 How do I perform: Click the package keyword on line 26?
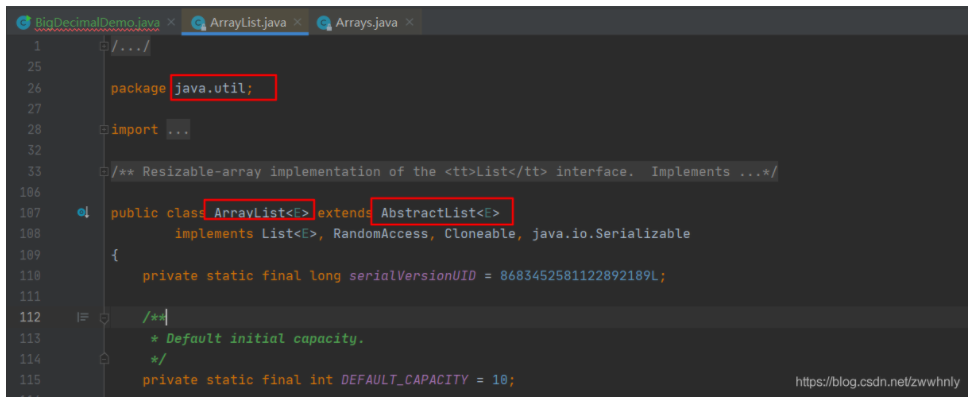(139, 88)
